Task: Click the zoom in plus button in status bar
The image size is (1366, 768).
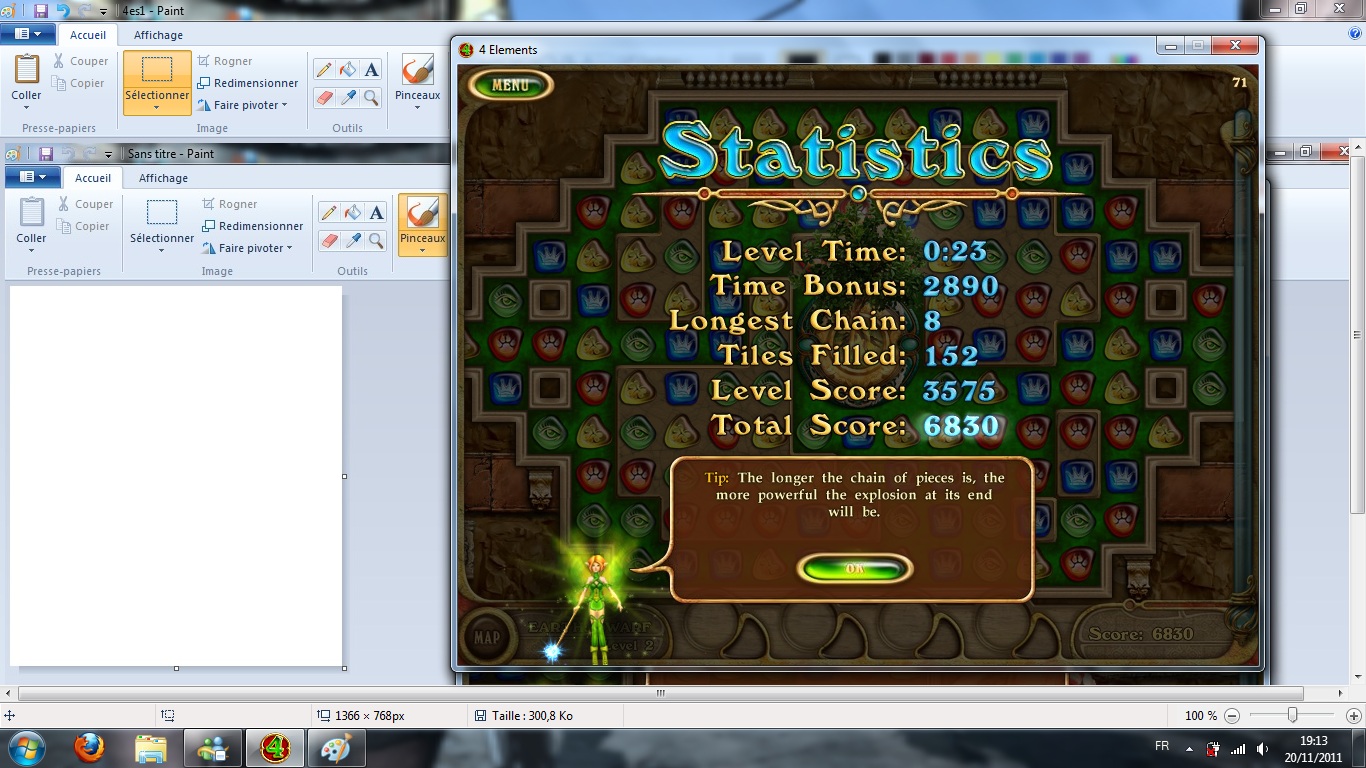Action: [1354, 716]
